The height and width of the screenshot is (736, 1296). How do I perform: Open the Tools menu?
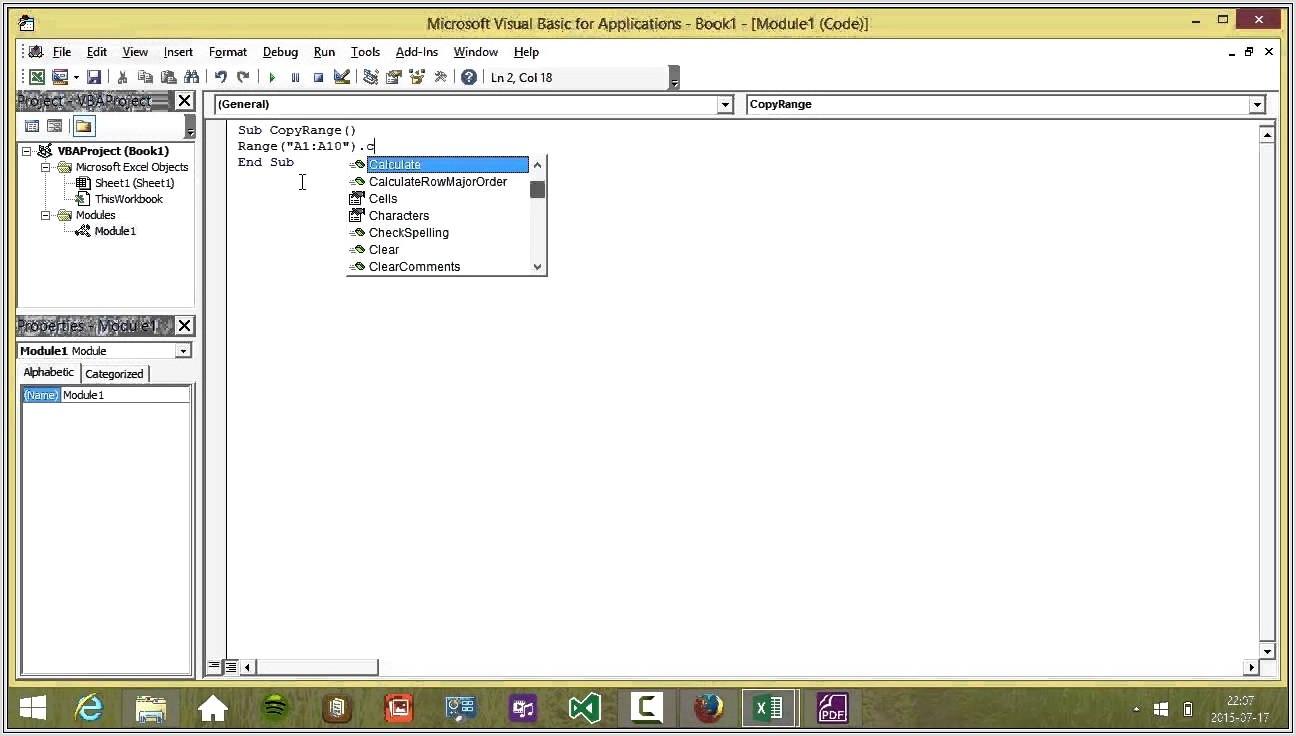coord(365,52)
